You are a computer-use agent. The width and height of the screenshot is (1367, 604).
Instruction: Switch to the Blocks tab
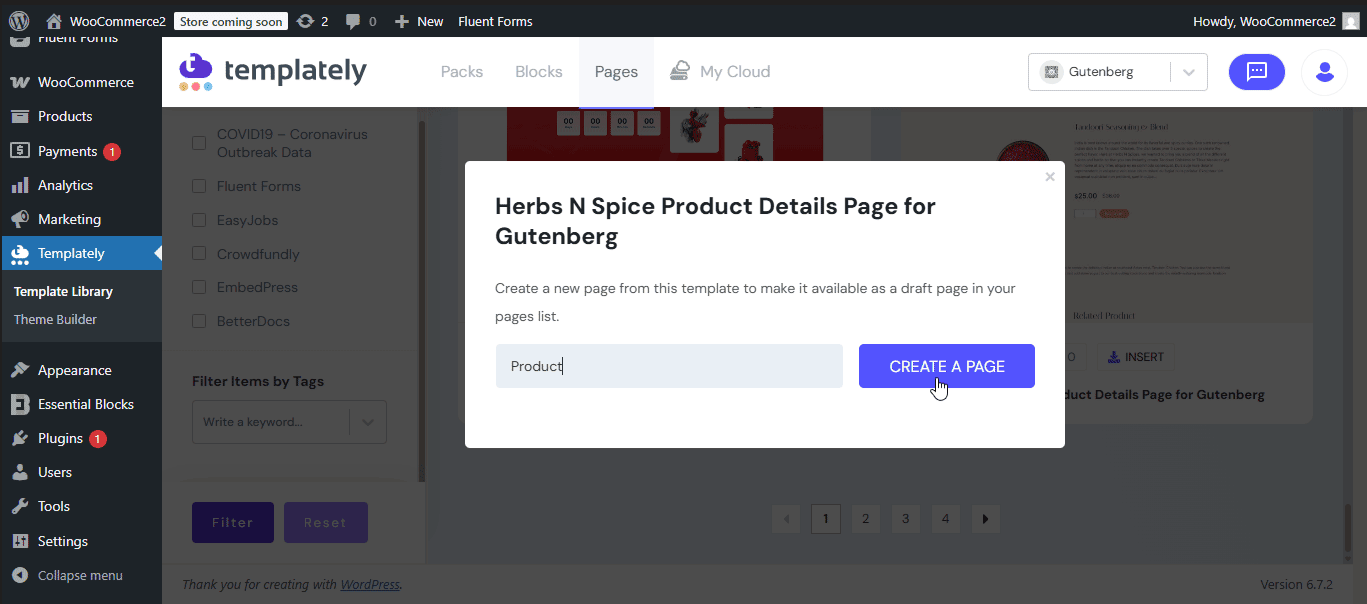click(539, 72)
